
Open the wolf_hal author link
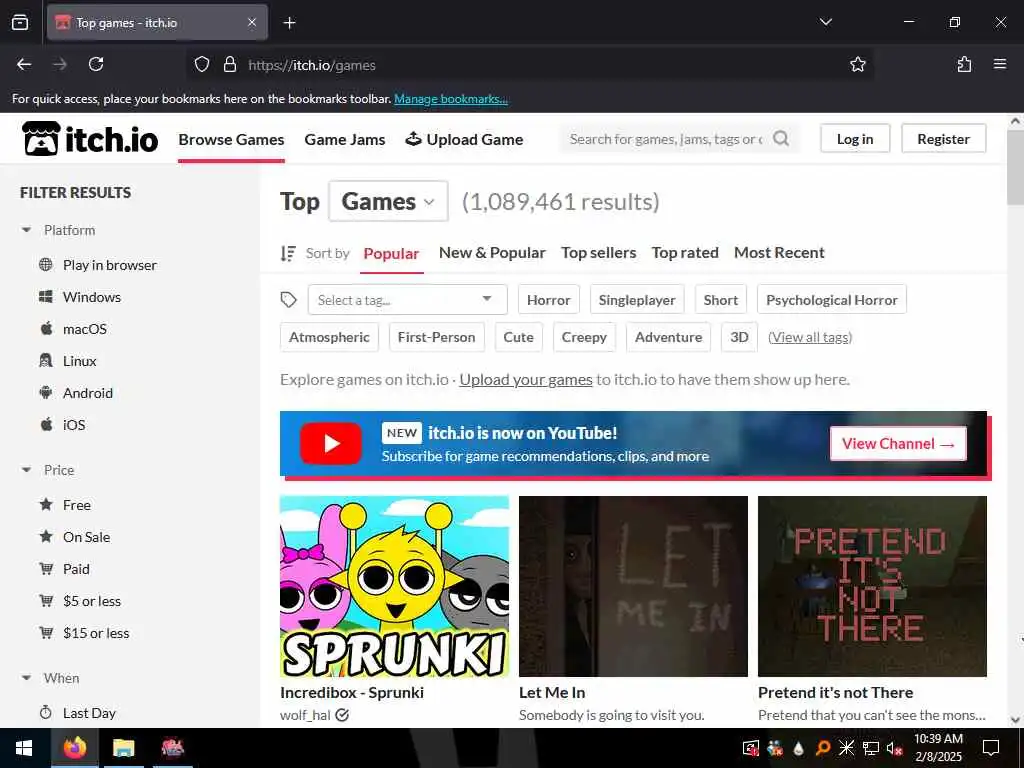point(305,715)
